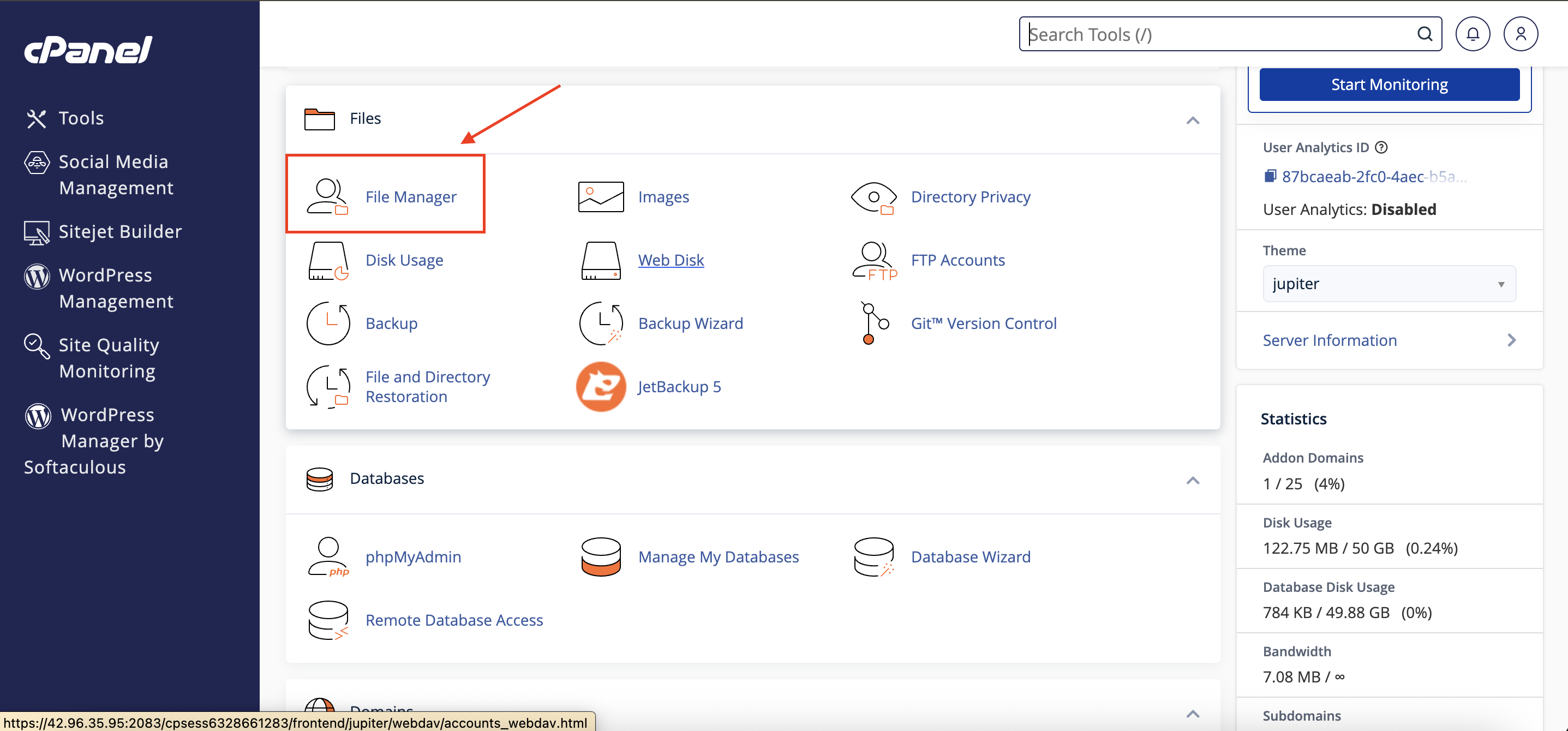Open the Git Version Control link
1568x731 pixels.
(984, 323)
